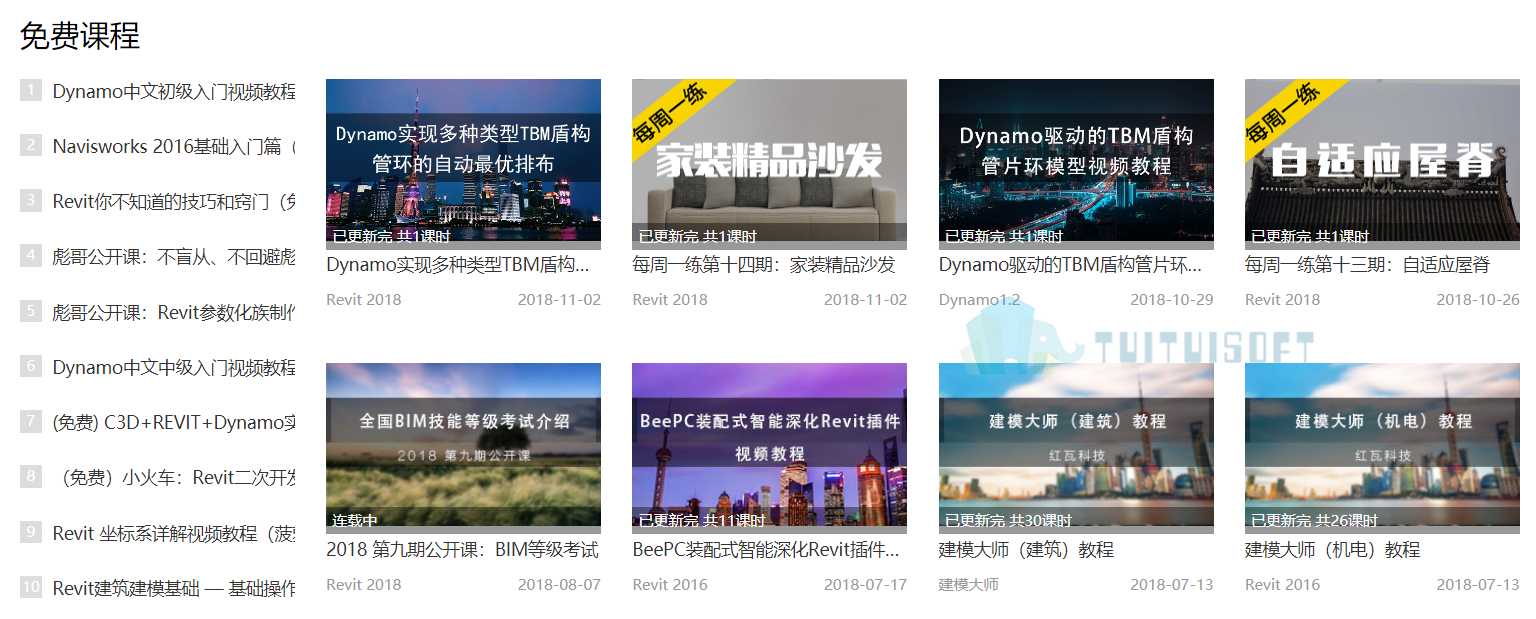Image resolution: width=1536 pixels, height=619 pixels.
Task: Click date 2018-10-26
Action: tap(1478, 299)
